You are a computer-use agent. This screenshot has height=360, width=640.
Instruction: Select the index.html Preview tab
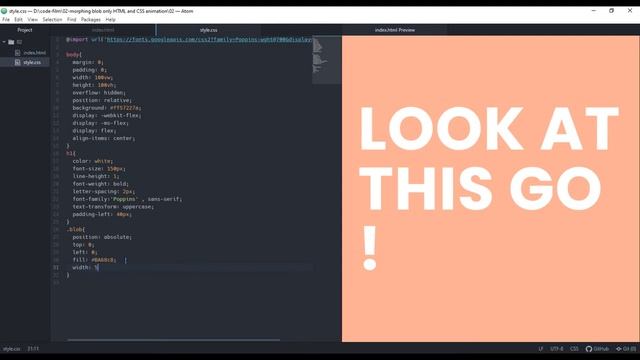tap(395, 30)
